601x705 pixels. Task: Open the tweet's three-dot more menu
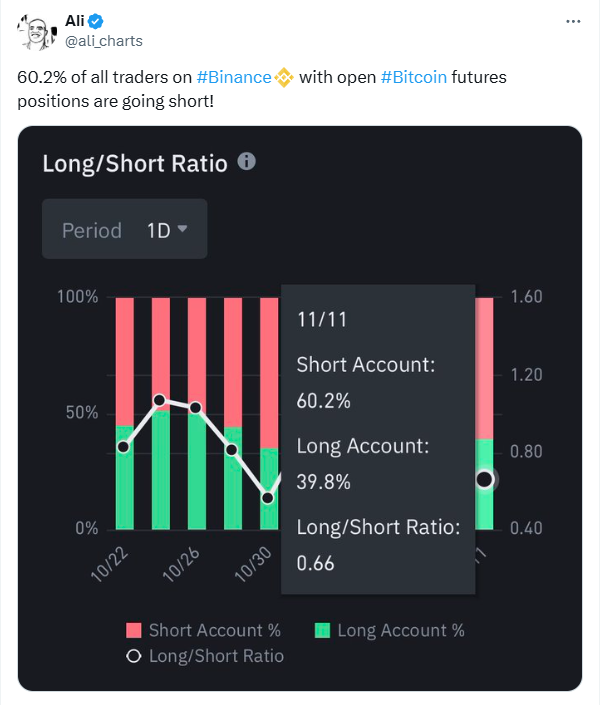(572, 21)
